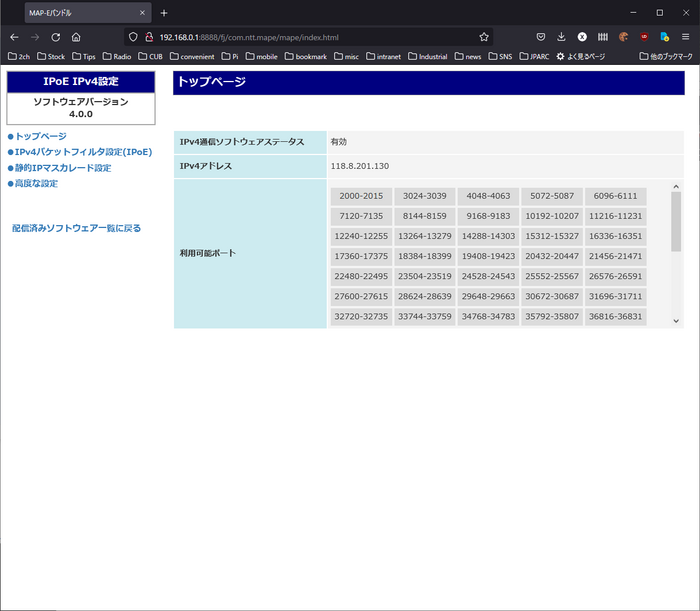Open the CUB bookmark folder

[x=150, y=57]
